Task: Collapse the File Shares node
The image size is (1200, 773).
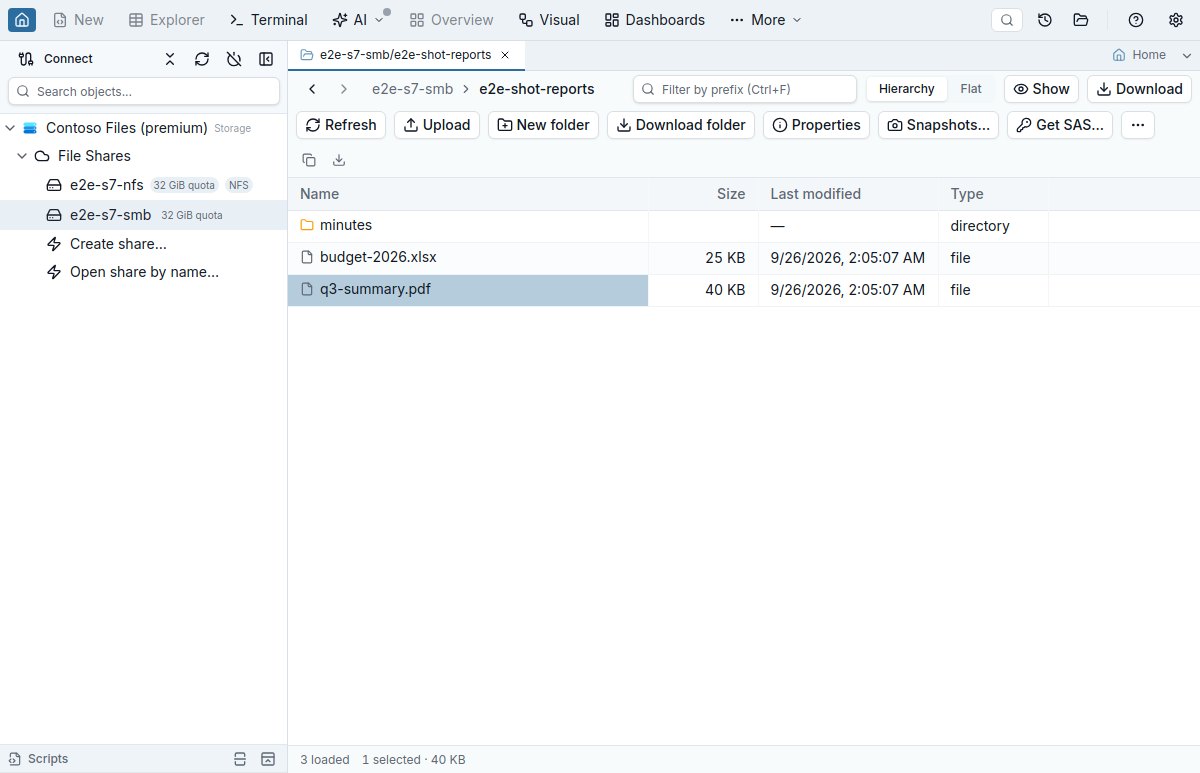Action: pyautogui.click(x=22, y=156)
